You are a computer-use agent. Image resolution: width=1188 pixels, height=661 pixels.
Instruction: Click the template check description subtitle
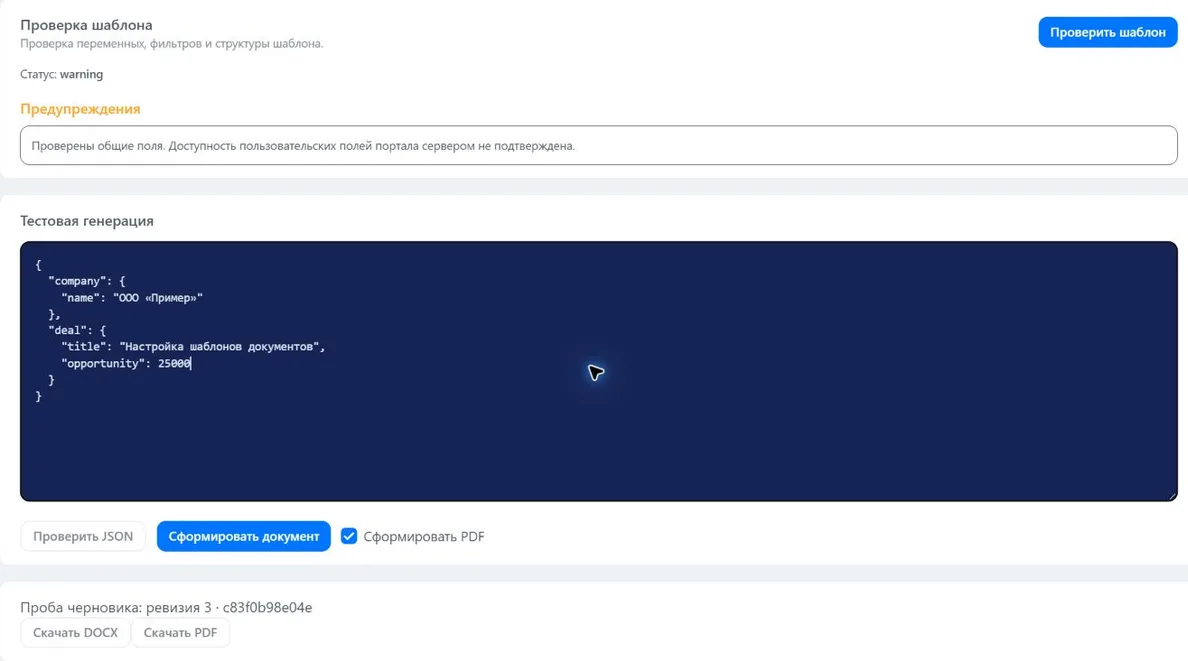tap(171, 44)
